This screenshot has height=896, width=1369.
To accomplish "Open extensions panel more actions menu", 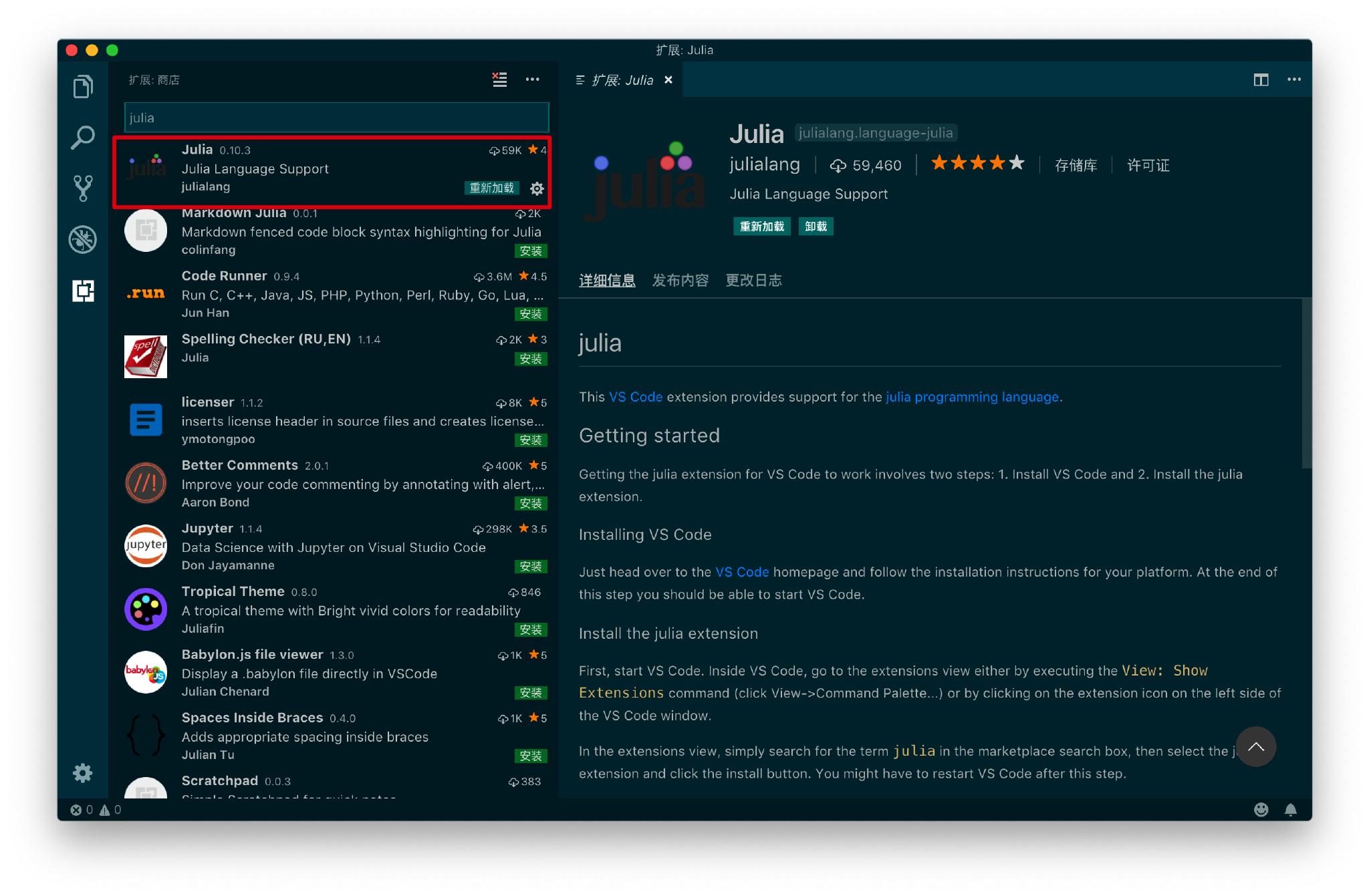I will click(532, 80).
